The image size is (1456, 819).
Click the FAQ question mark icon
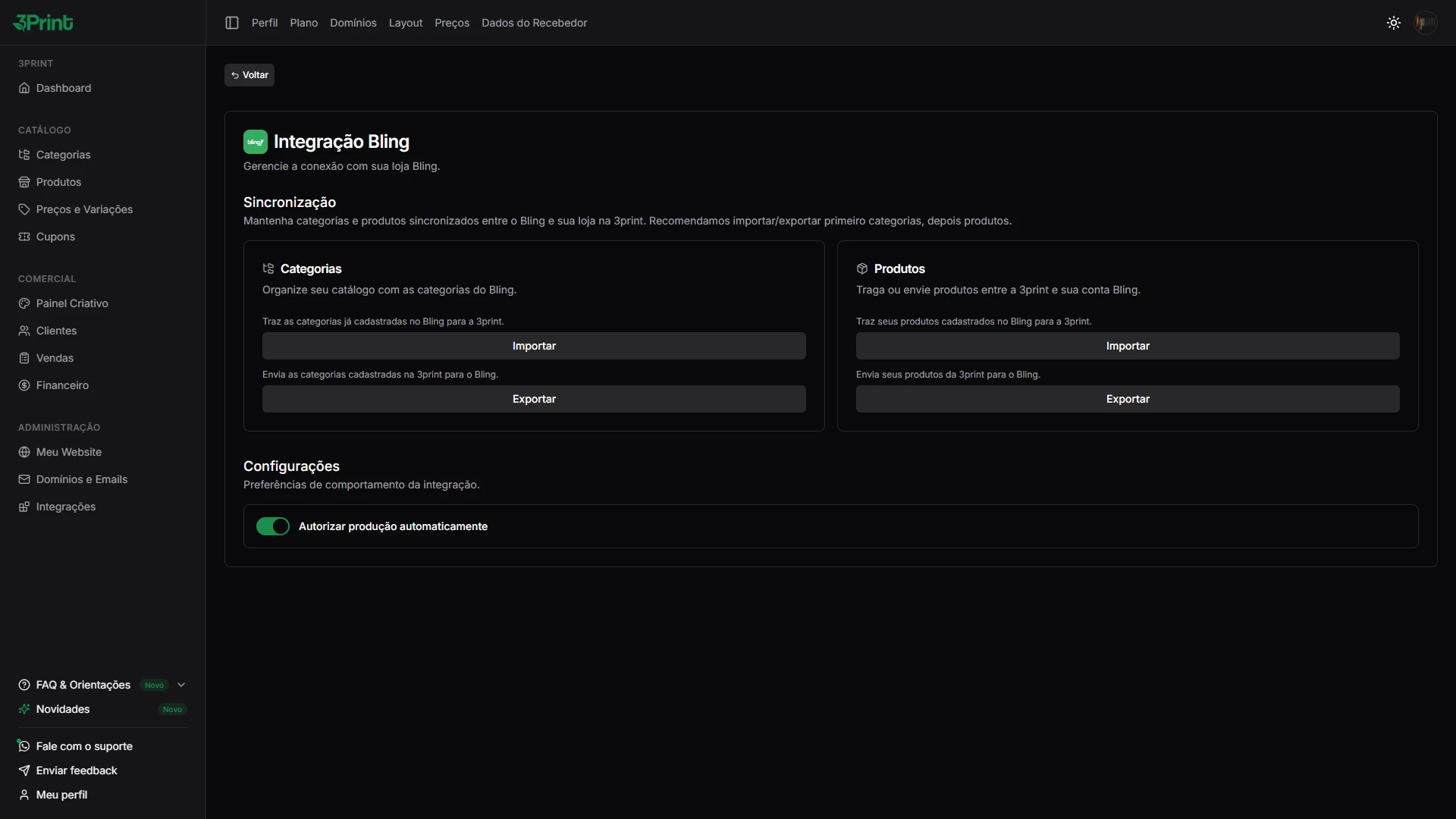click(24, 685)
